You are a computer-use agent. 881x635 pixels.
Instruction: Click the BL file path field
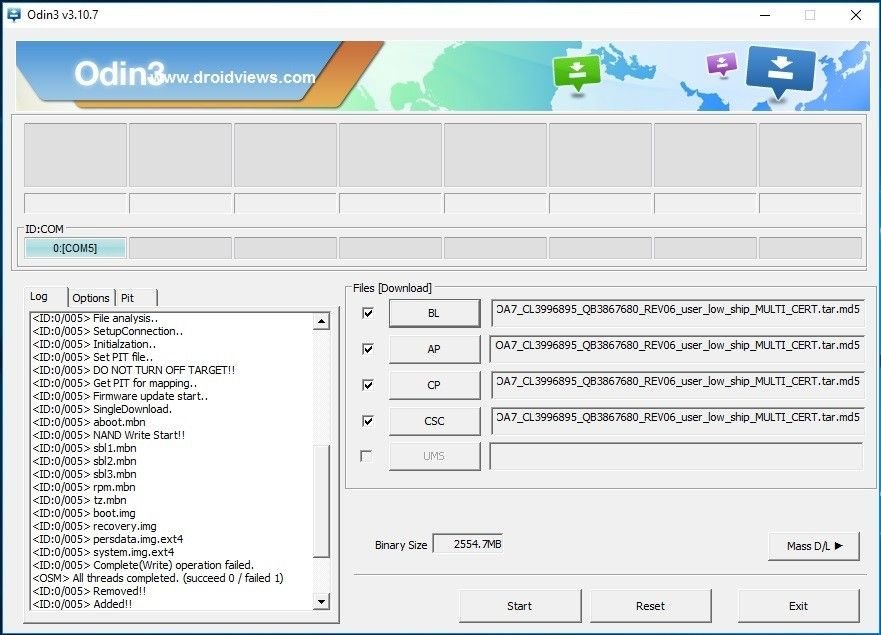pyautogui.click(x=677, y=313)
